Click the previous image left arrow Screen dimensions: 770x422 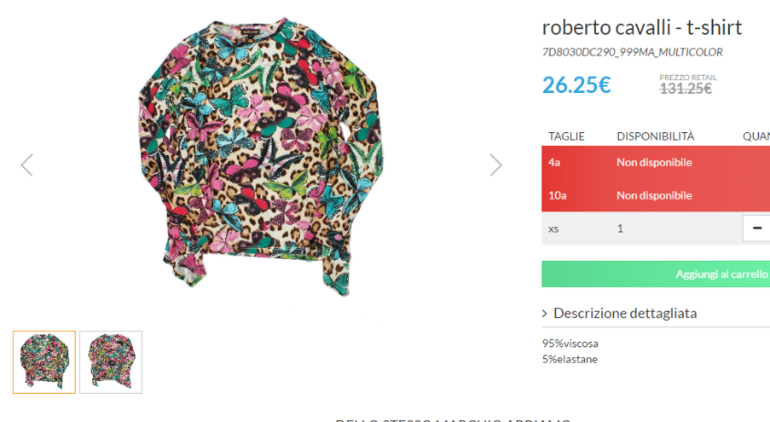click(27, 165)
